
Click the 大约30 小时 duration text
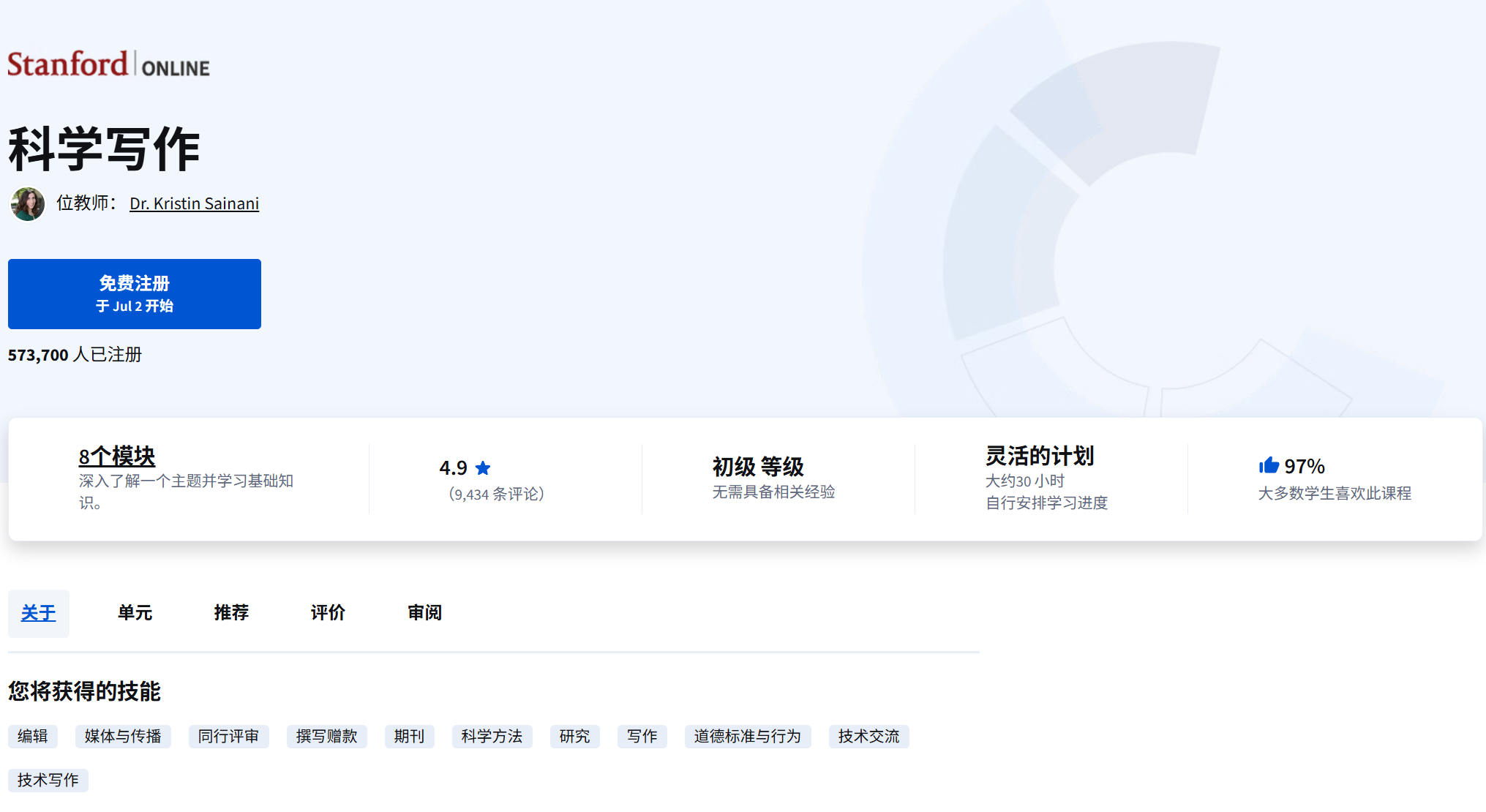pos(1025,481)
